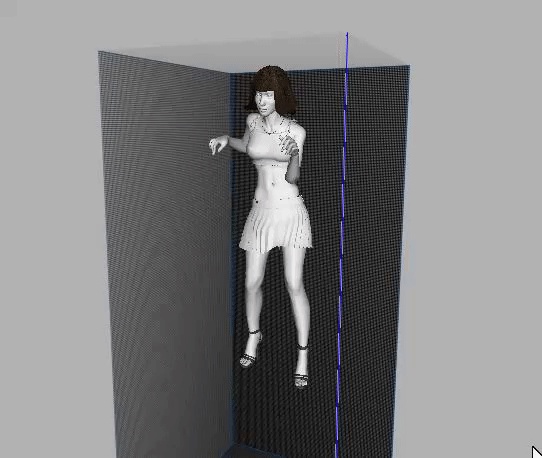Select the necklace on the figure
542x458 pixels.
click(272, 127)
